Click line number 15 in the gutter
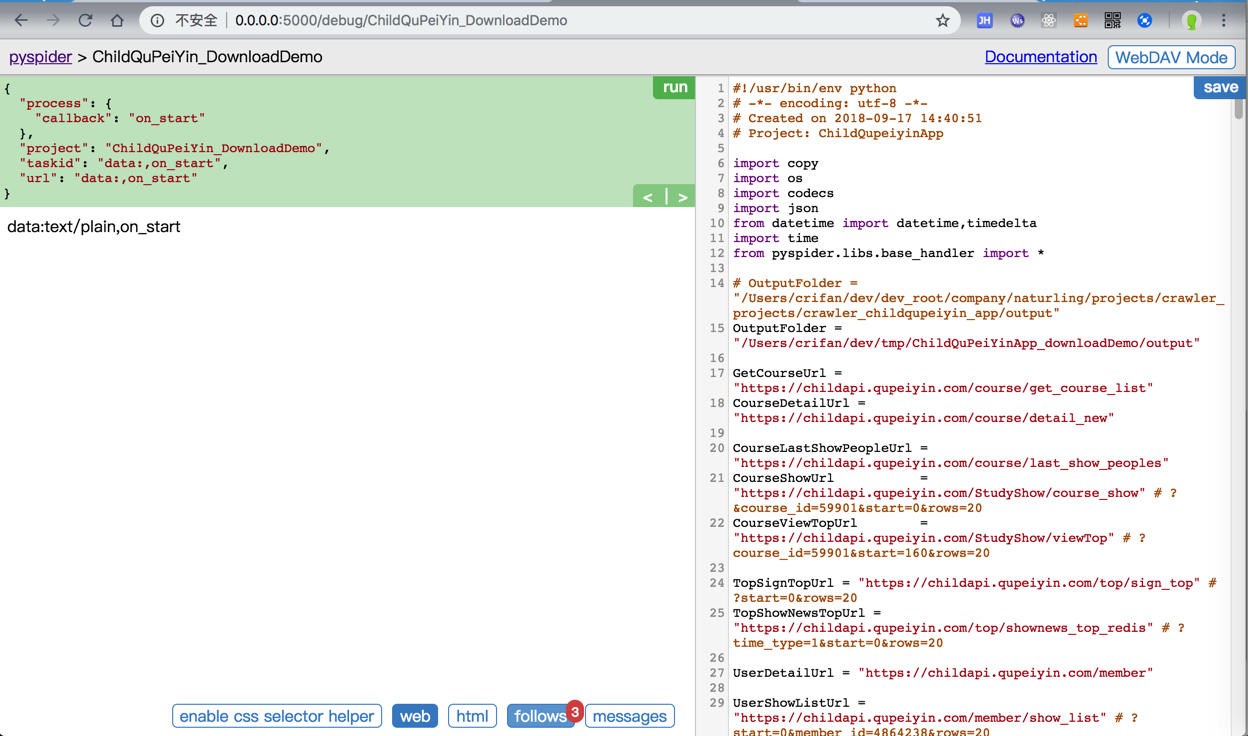The height and width of the screenshot is (736, 1248). pyautogui.click(x=717, y=328)
